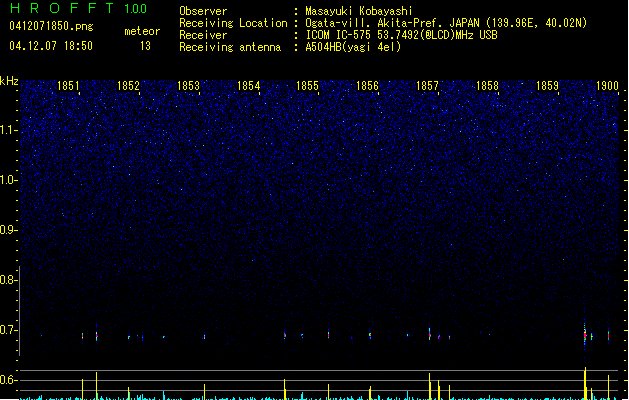Click the meteor count label
Viewport: 629px width, 400px height.
(x=142, y=31)
